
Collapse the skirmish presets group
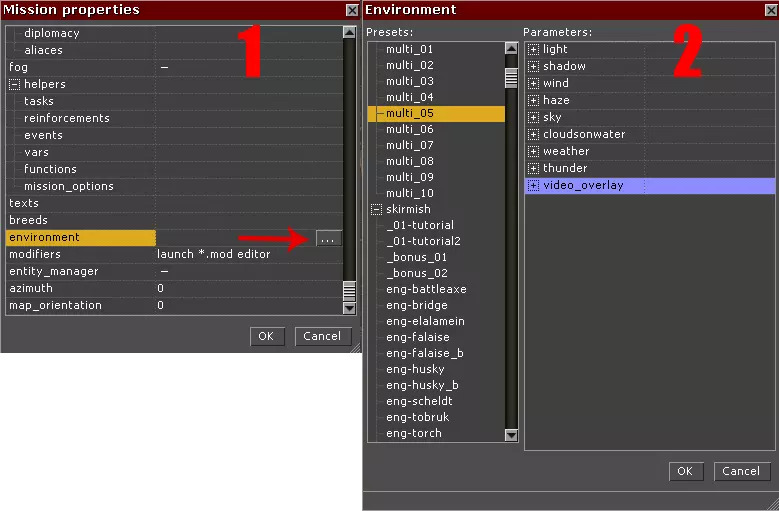376,209
